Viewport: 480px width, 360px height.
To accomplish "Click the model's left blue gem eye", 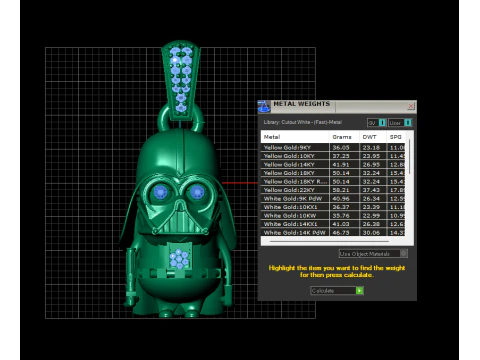I will point(160,192).
